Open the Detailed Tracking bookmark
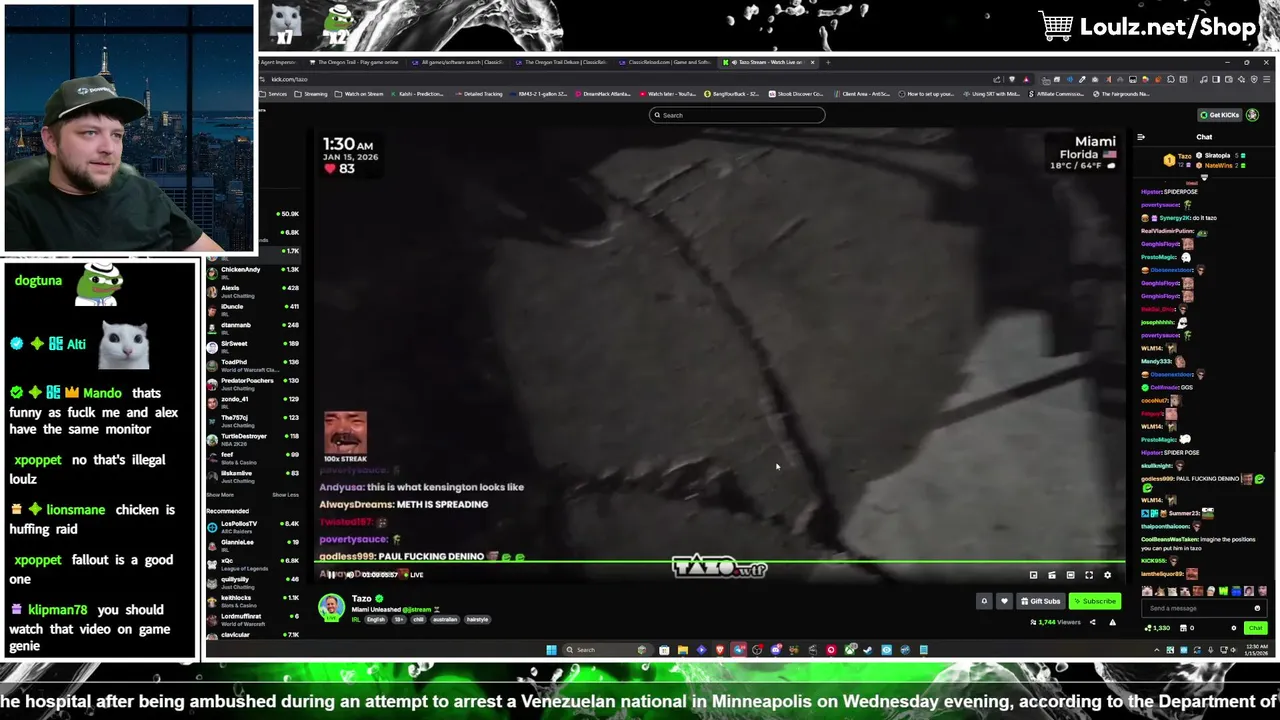The height and width of the screenshot is (720, 1280). pyautogui.click(x=479, y=94)
